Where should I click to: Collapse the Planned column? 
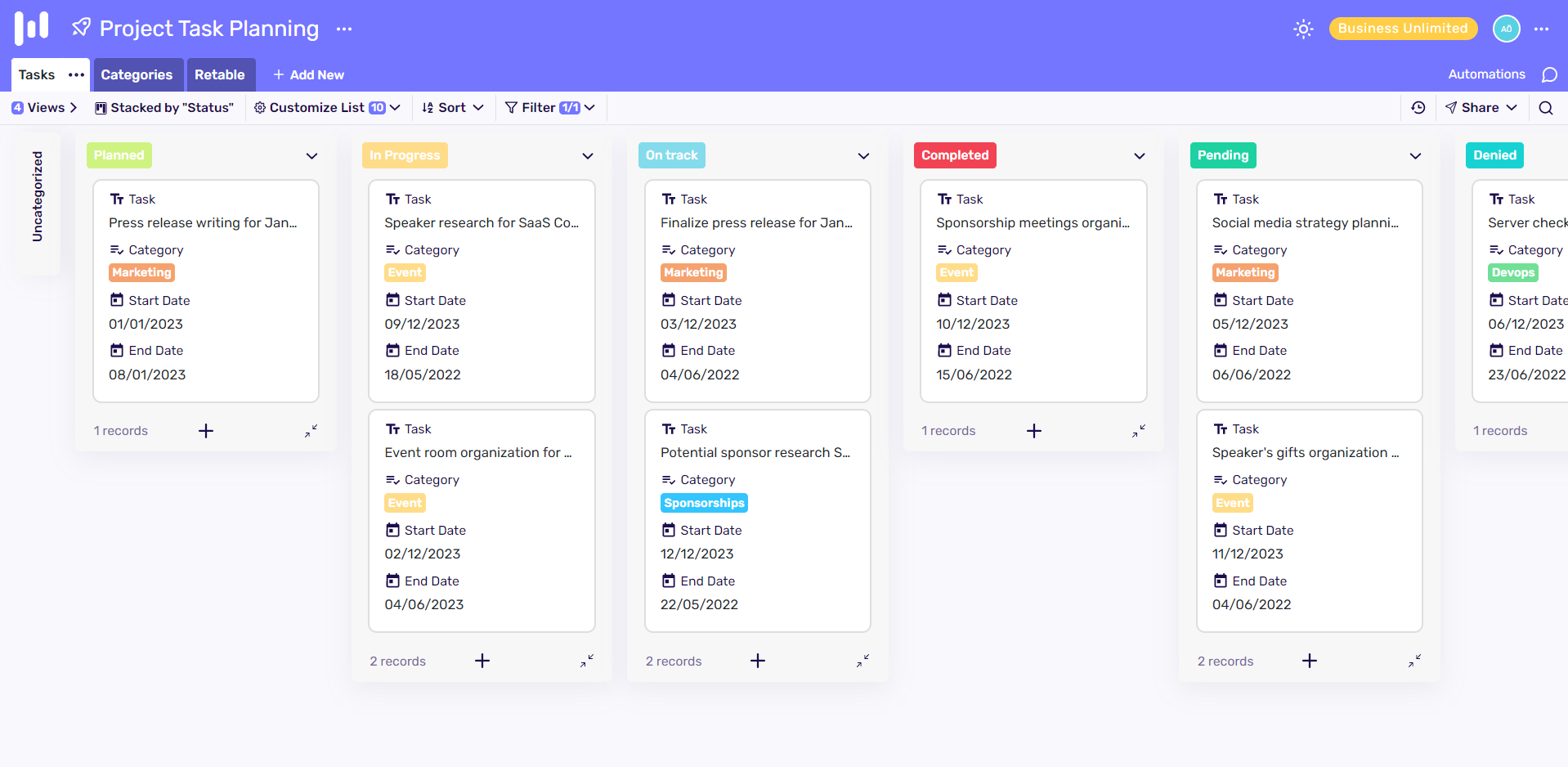311,431
